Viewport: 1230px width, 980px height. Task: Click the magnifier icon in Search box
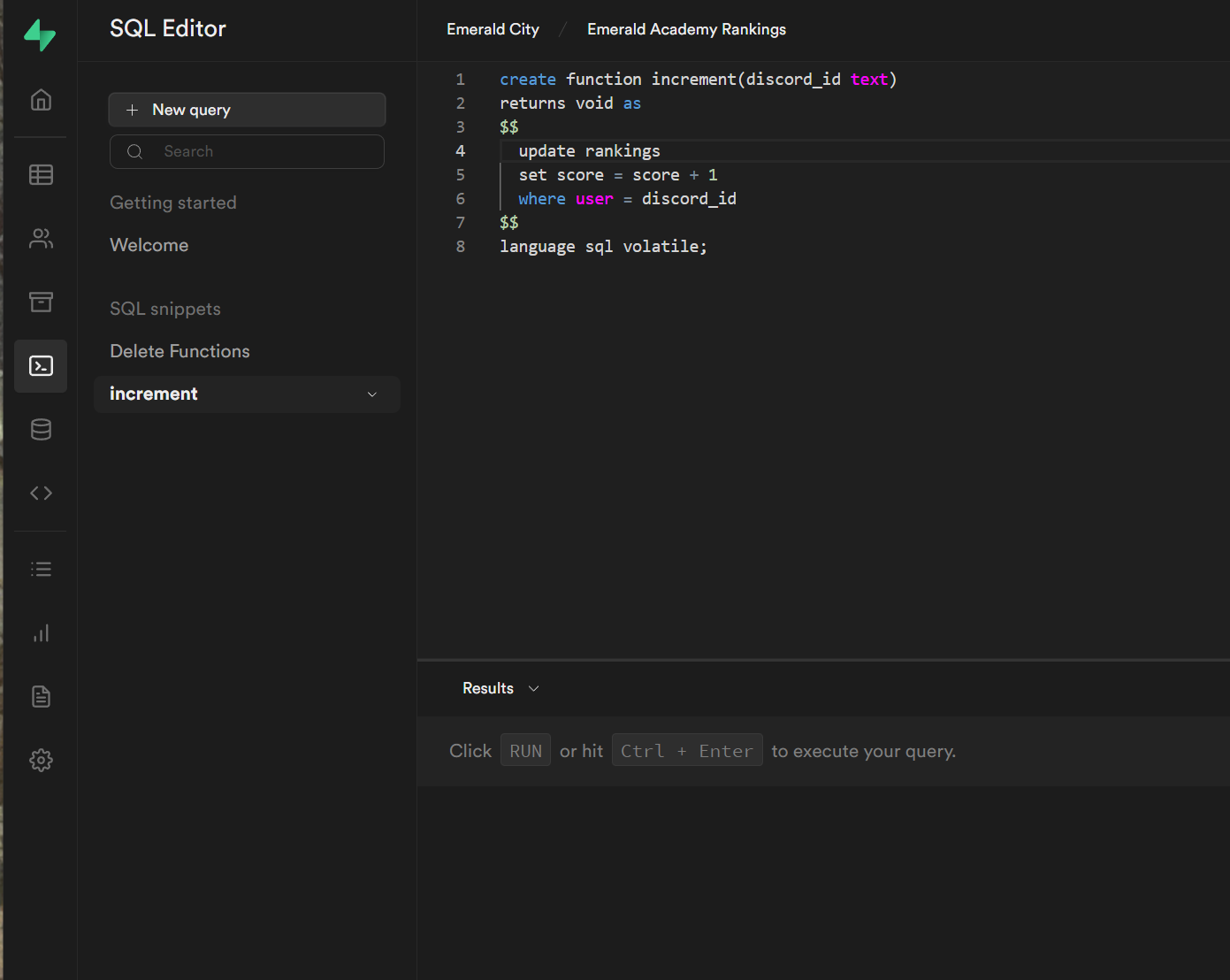pyautogui.click(x=134, y=151)
